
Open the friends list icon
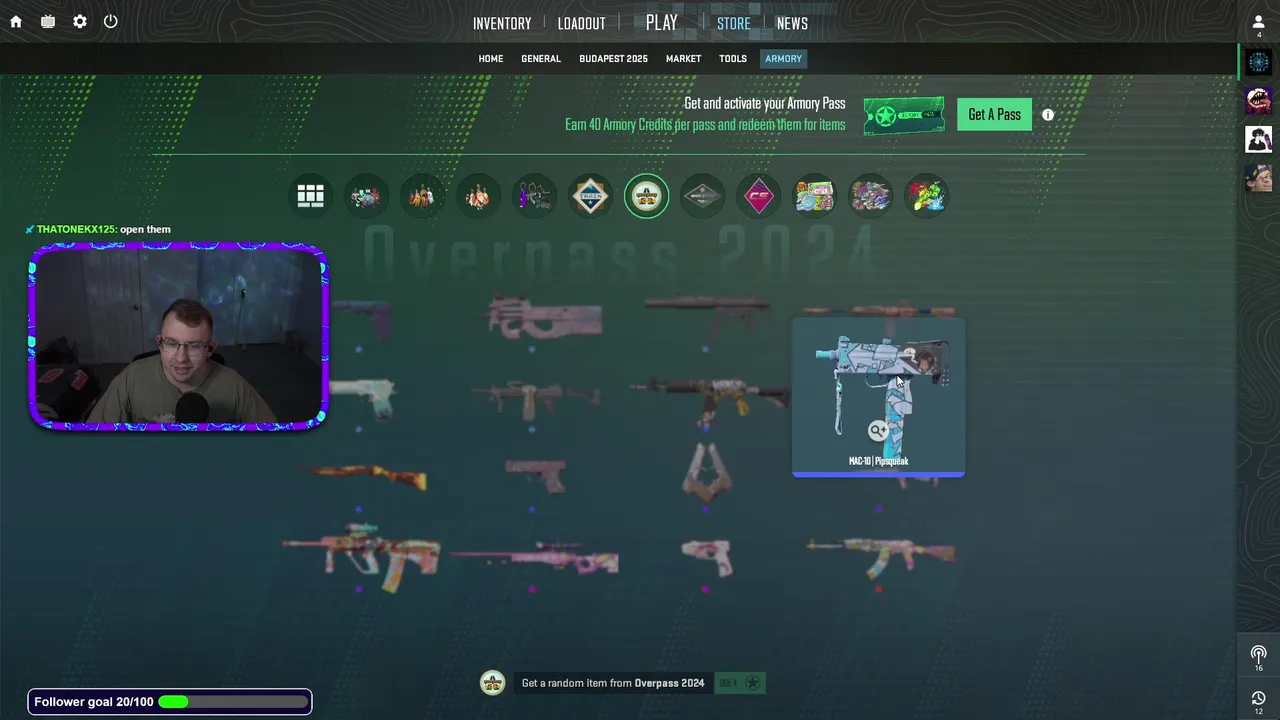pos(1259,22)
